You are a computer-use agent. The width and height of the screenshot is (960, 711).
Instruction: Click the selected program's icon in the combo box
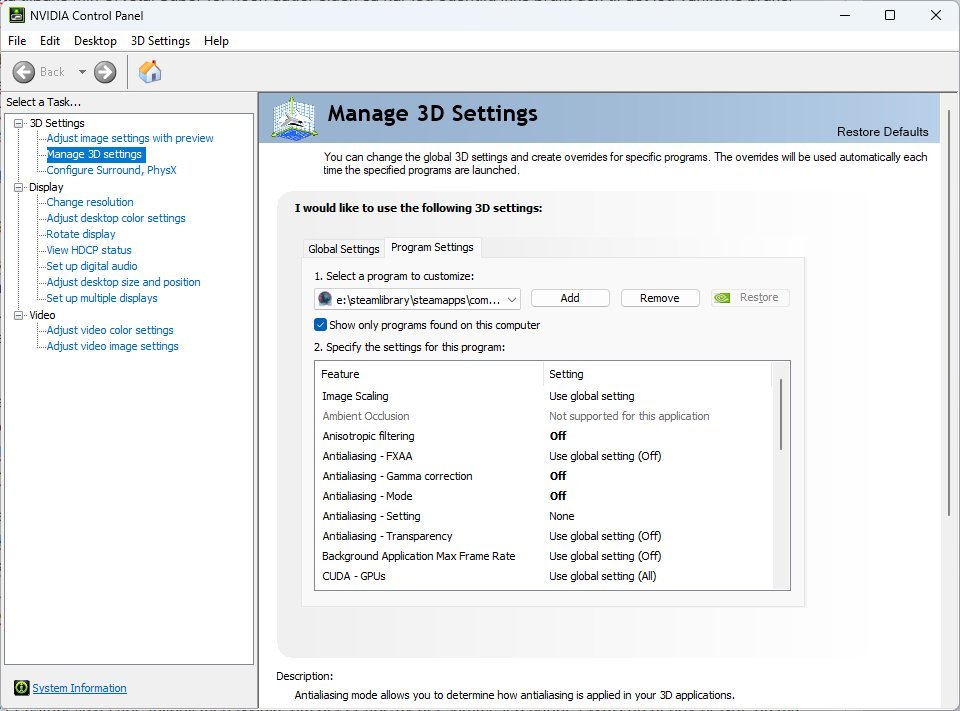[x=325, y=299]
